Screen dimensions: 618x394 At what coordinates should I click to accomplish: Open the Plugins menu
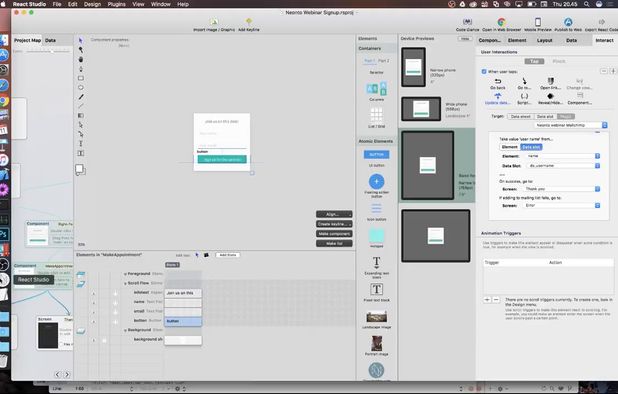tap(116, 4)
